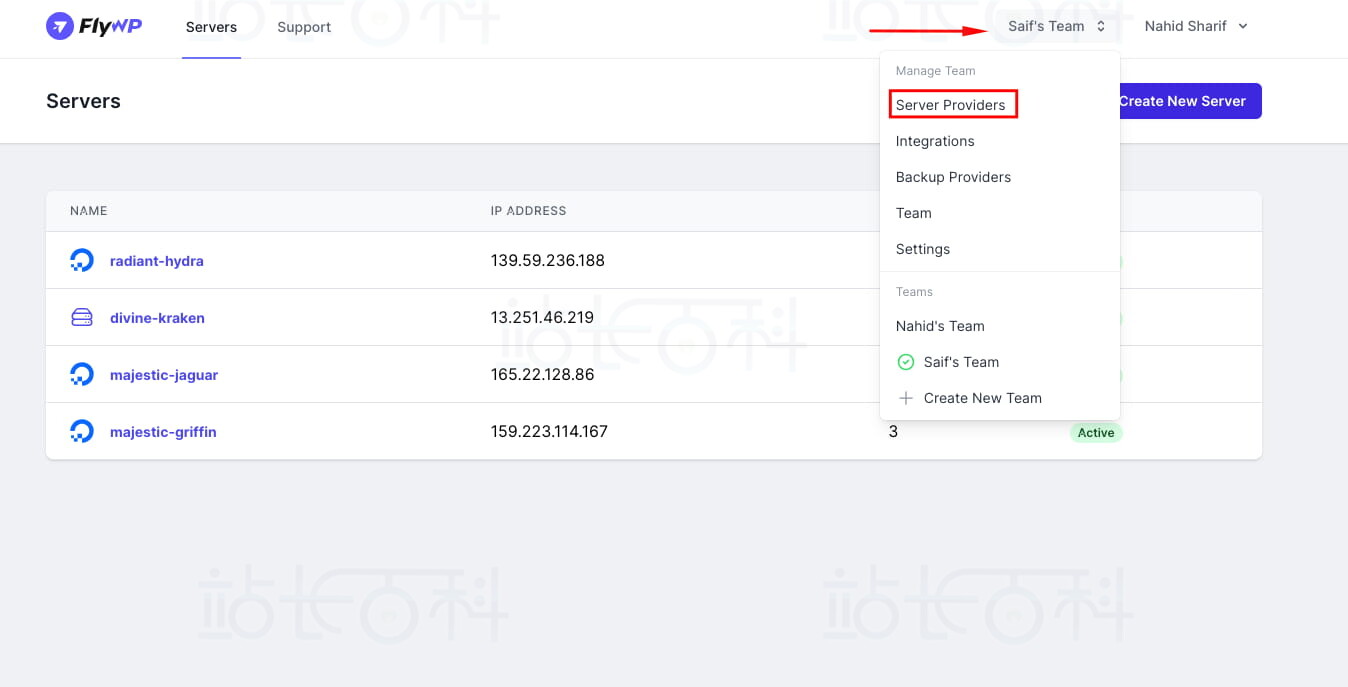Image resolution: width=1348 pixels, height=687 pixels.
Task: Select Server Providers from the menu
Action: (x=951, y=105)
